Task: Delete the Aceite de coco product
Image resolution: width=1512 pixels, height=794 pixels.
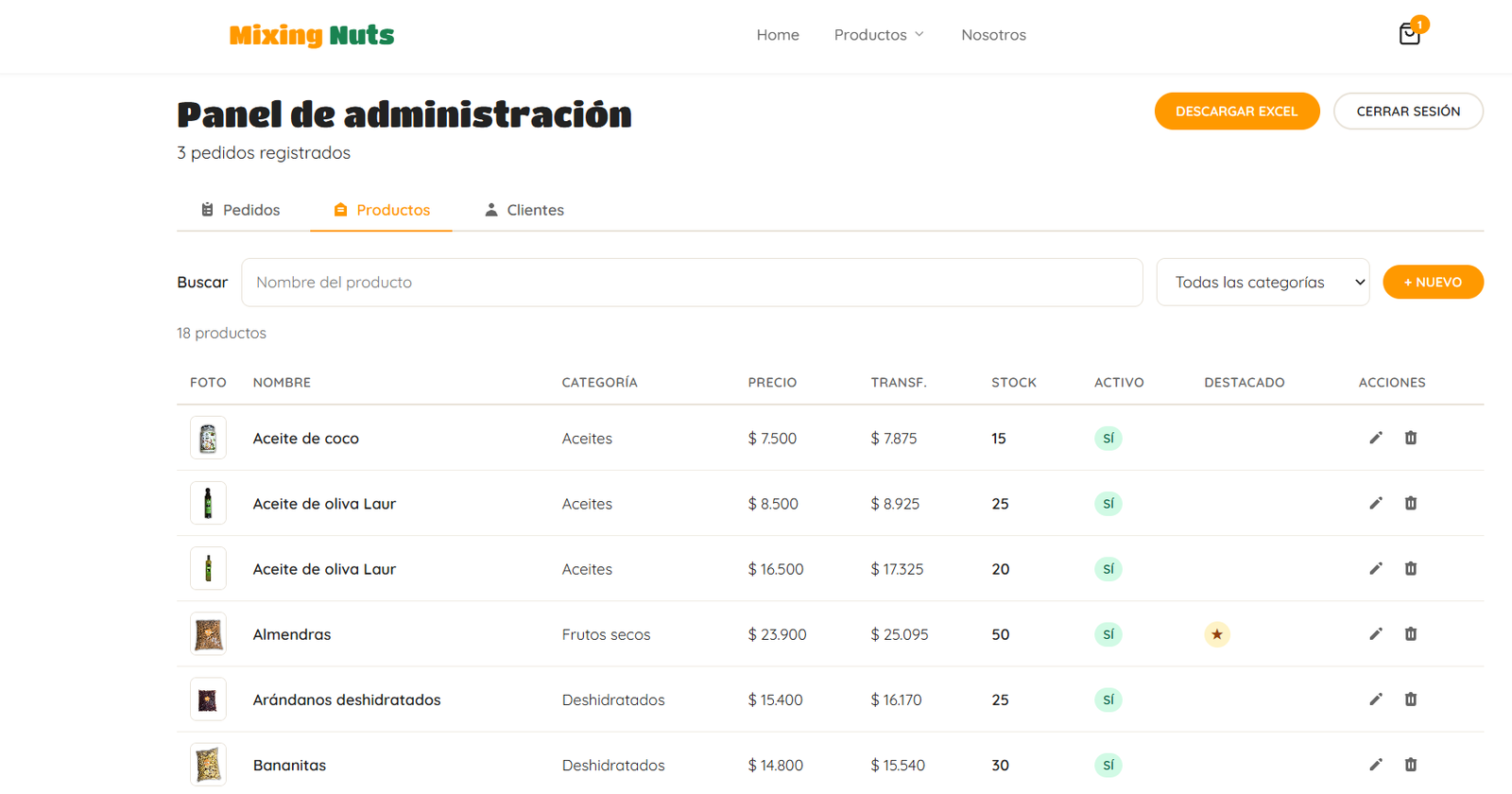Action: [1411, 438]
